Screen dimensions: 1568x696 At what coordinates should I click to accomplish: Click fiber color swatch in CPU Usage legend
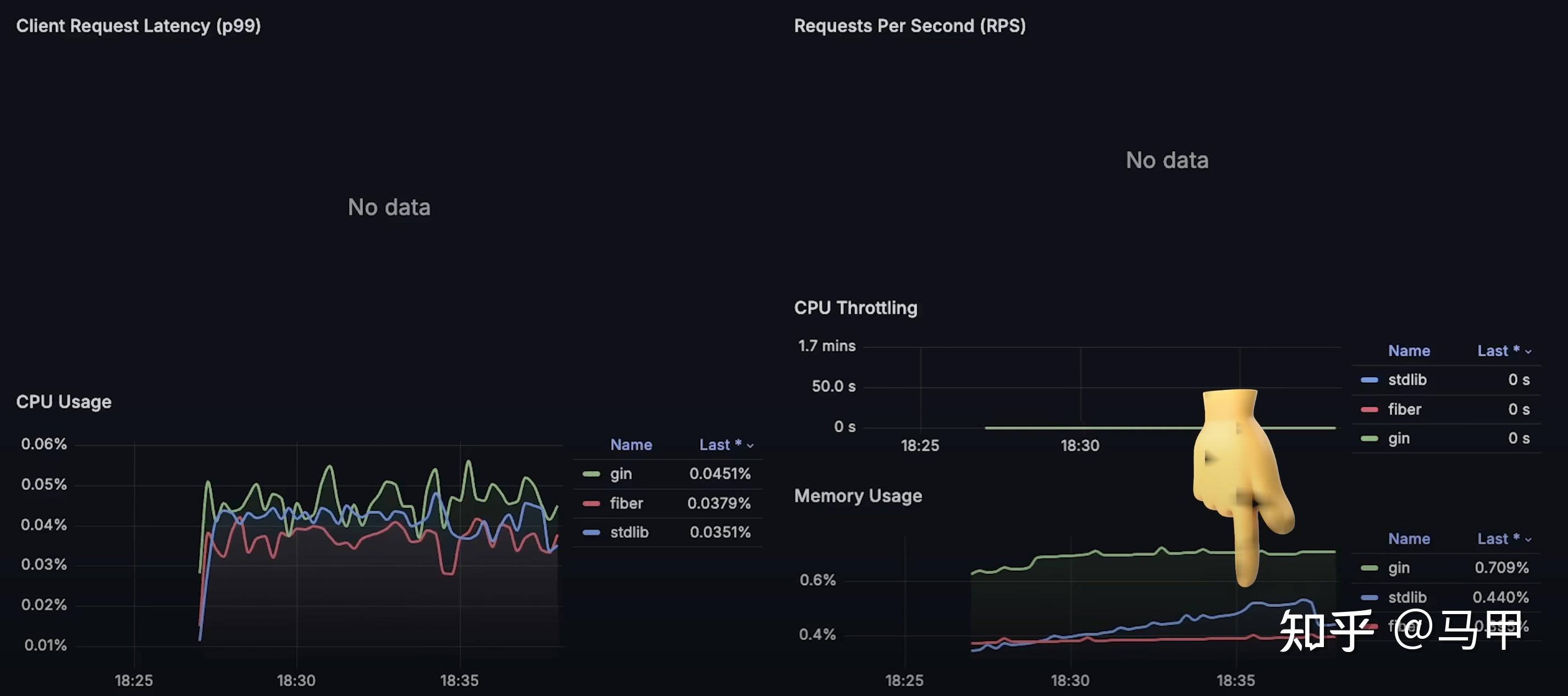[x=591, y=503]
